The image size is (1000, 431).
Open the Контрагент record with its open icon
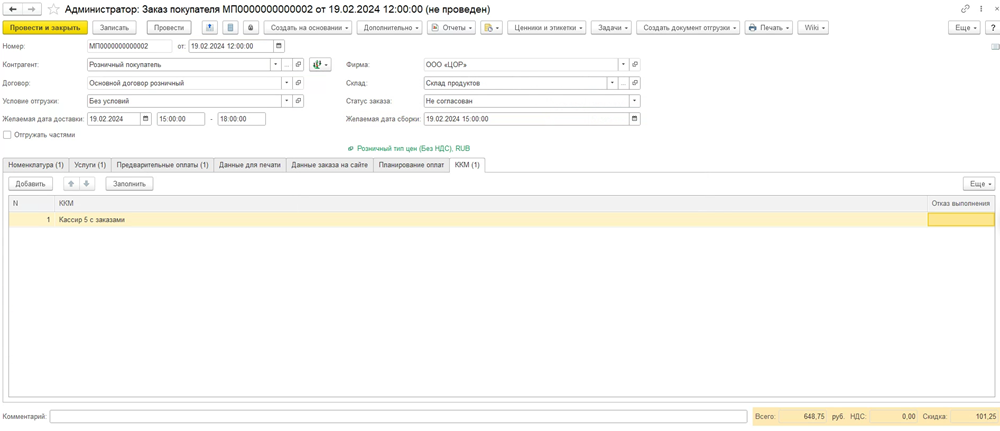pyautogui.click(x=298, y=65)
